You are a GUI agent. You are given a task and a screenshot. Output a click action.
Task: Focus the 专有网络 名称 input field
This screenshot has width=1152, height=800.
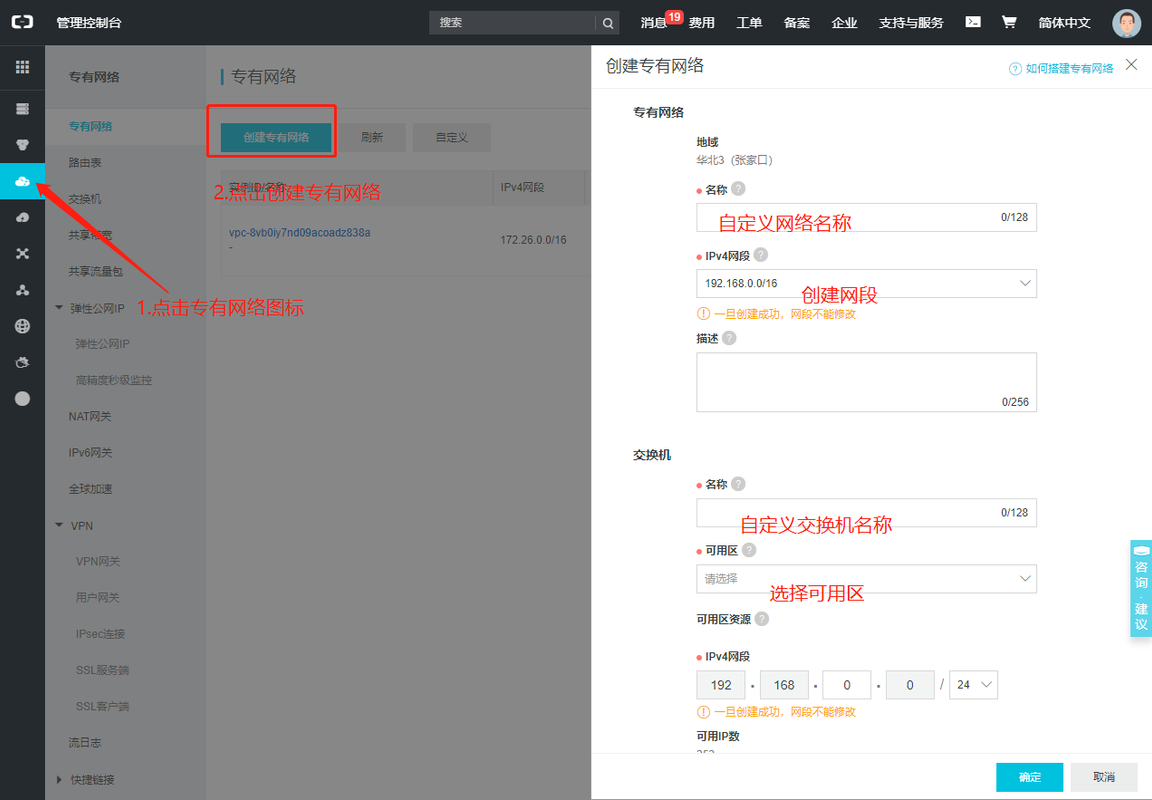[x=866, y=217]
